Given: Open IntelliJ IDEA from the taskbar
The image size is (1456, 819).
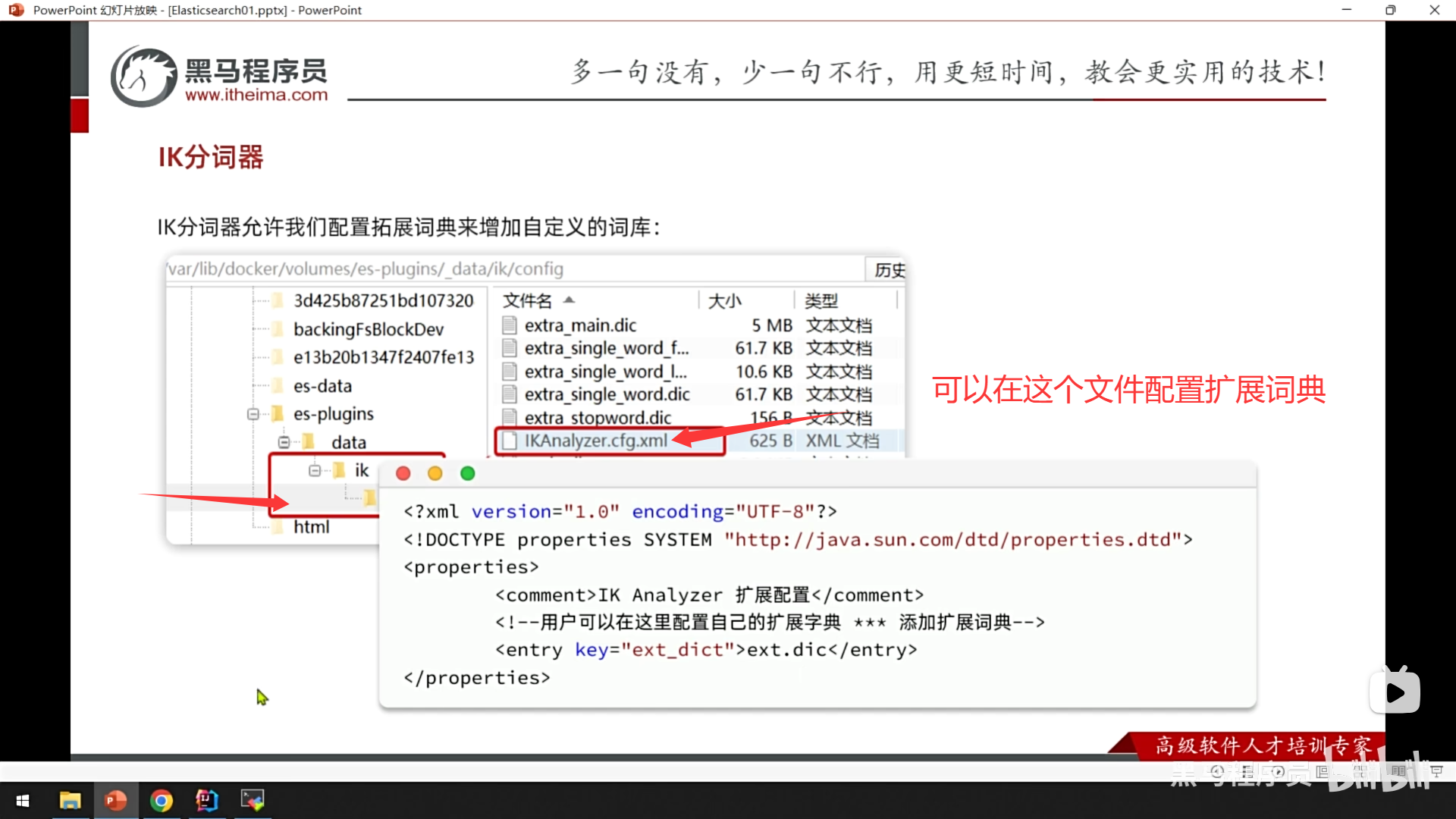Looking at the screenshot, I should [x=206, y=800].
